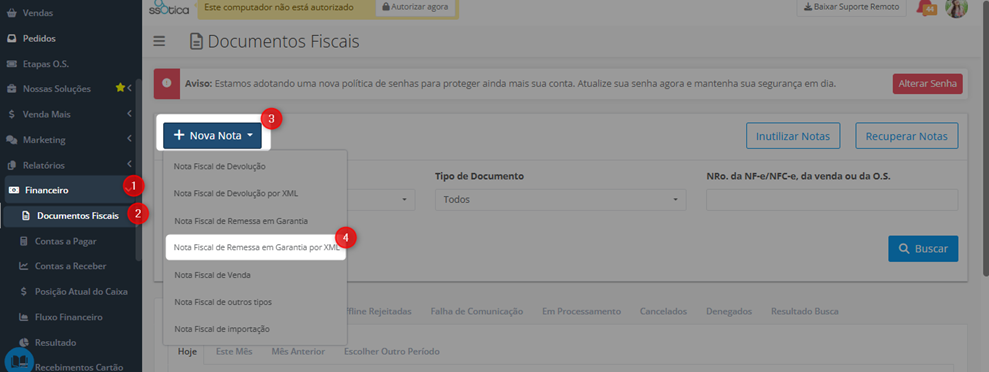Choose Nota Fiscal de Venda option
The width and height of the screenshot is (989, 372).
tap(203, 275)
